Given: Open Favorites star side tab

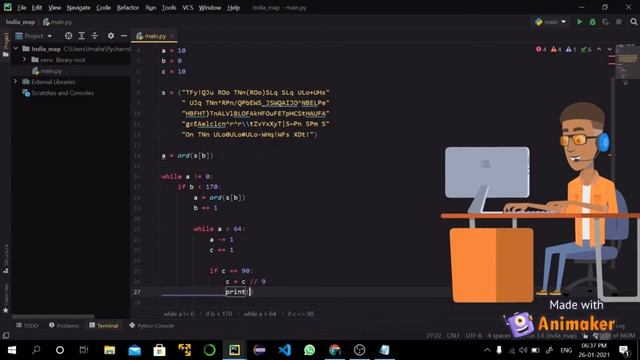Looking at the screenshot, I should tap(6, 298).
